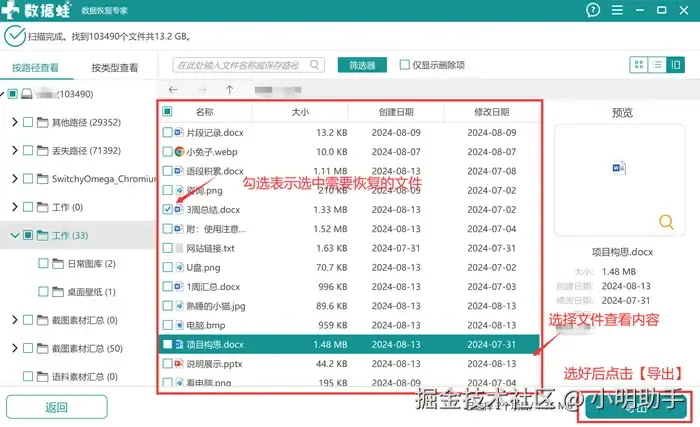Click the PowerPoint icon of 说明展示.pptx
The height and width of the screenshot is (427, 700).
click(179, 364)
